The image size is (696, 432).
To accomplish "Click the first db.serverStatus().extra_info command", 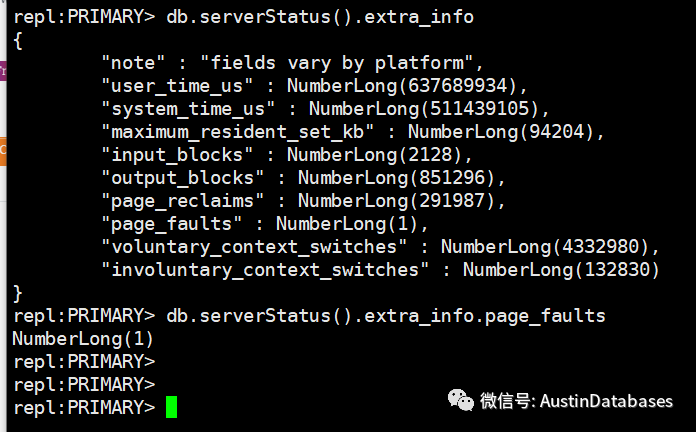I will pyautogui.click(x=320, y=17).
